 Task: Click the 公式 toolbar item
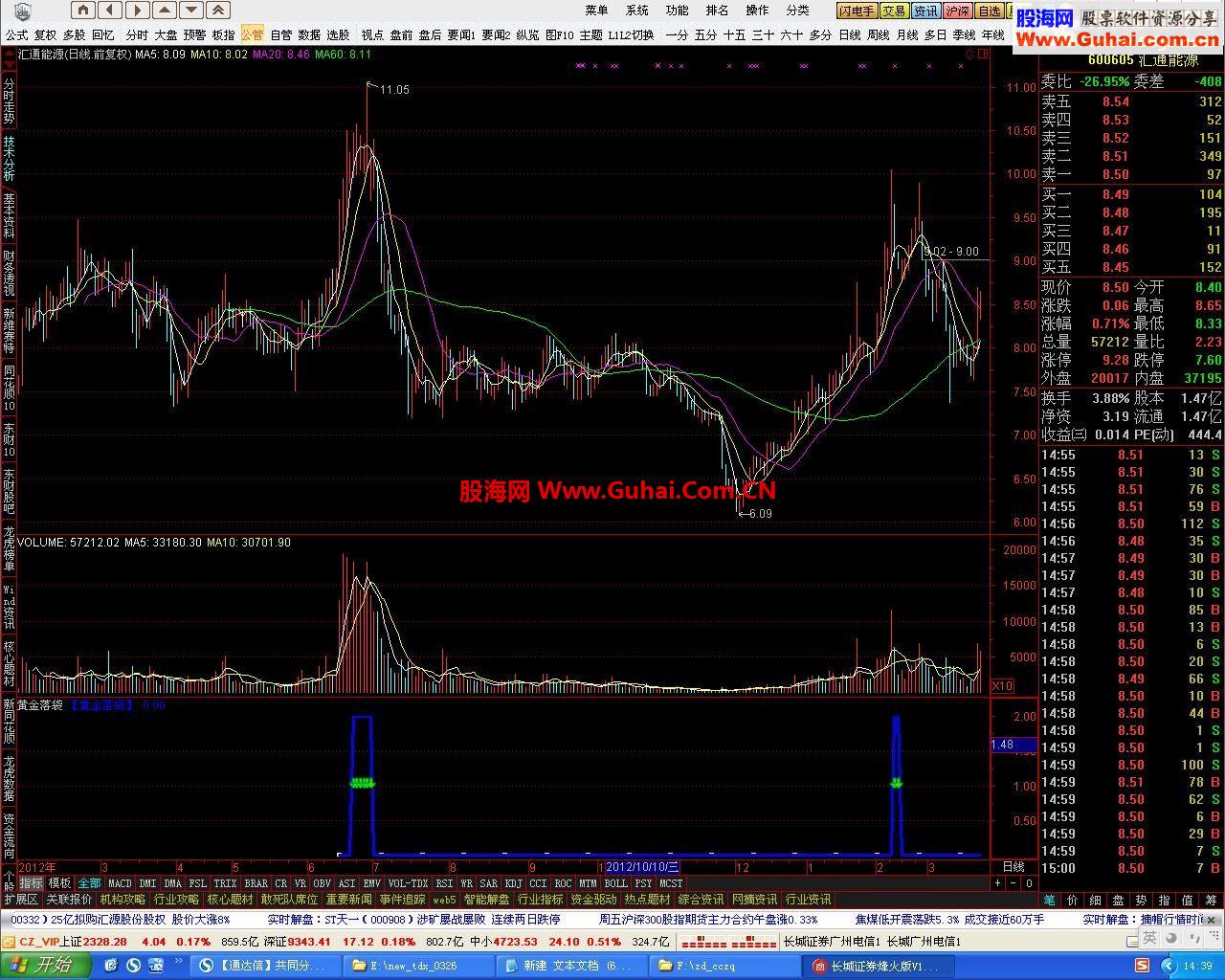pos(16,34)
